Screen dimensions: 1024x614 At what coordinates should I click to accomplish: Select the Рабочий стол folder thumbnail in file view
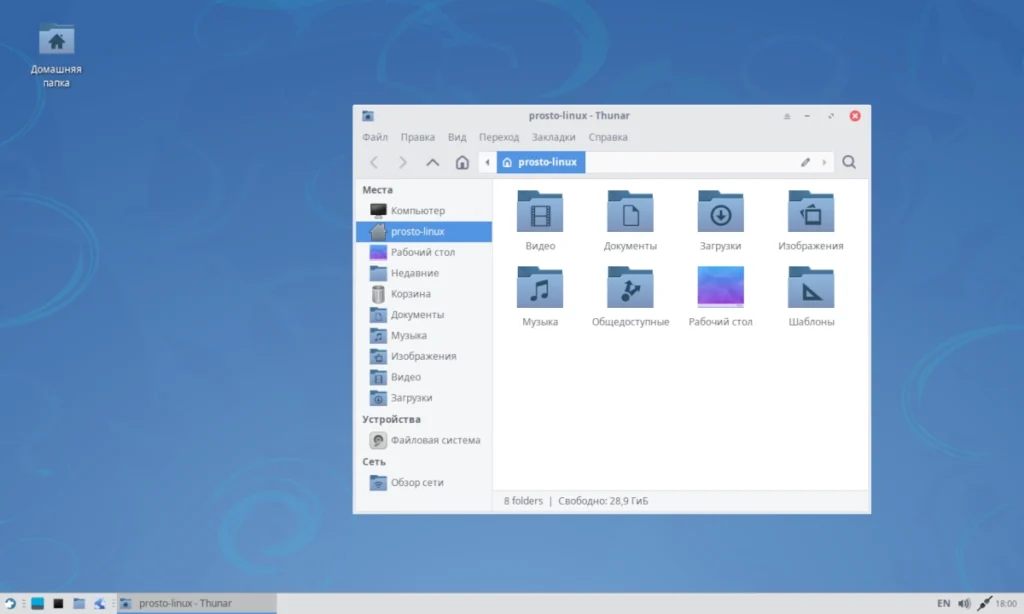720,286
